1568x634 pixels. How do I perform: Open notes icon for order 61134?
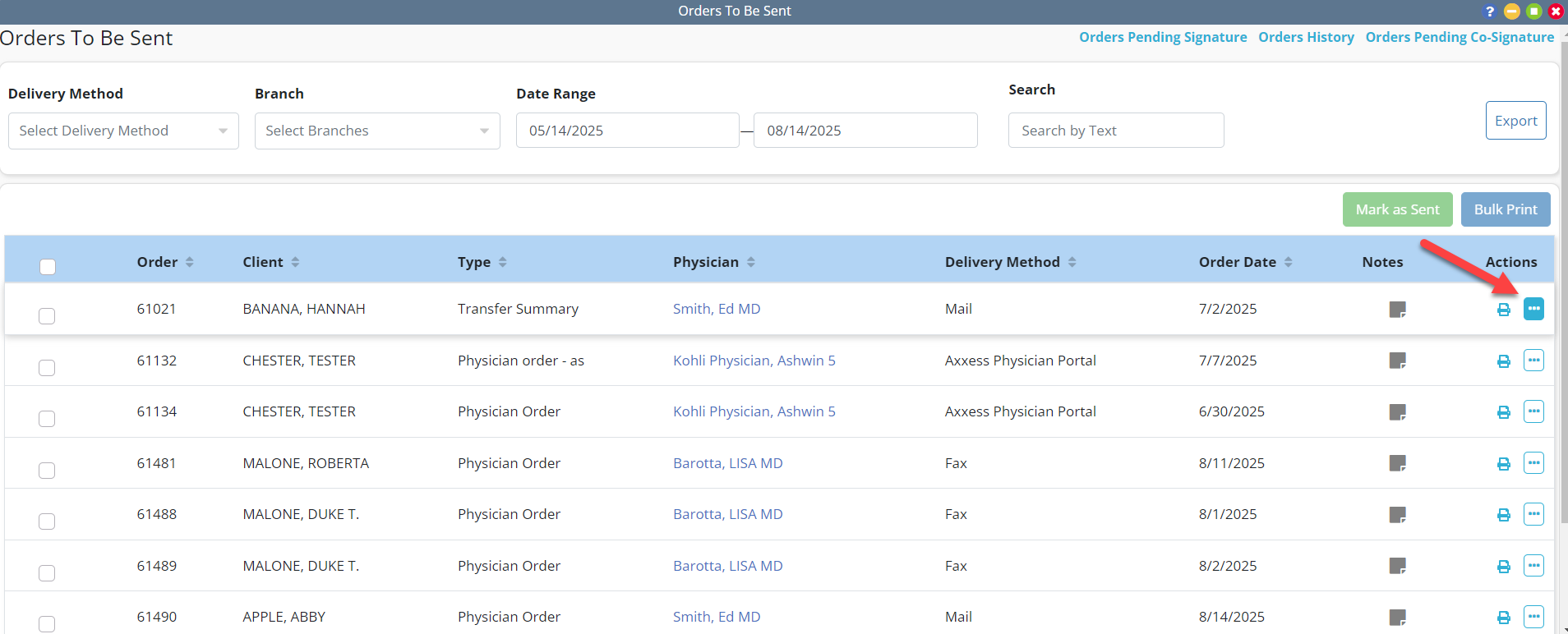click(x=1397, y=411)
